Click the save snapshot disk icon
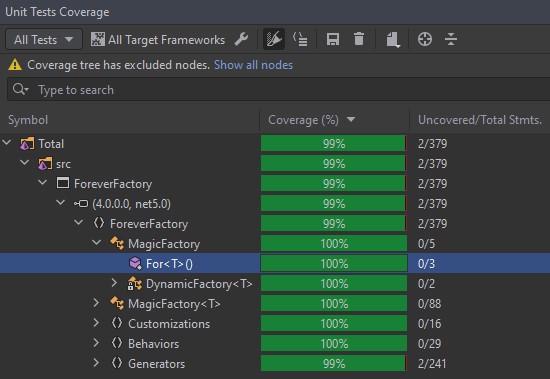 [x=333, y=39]
